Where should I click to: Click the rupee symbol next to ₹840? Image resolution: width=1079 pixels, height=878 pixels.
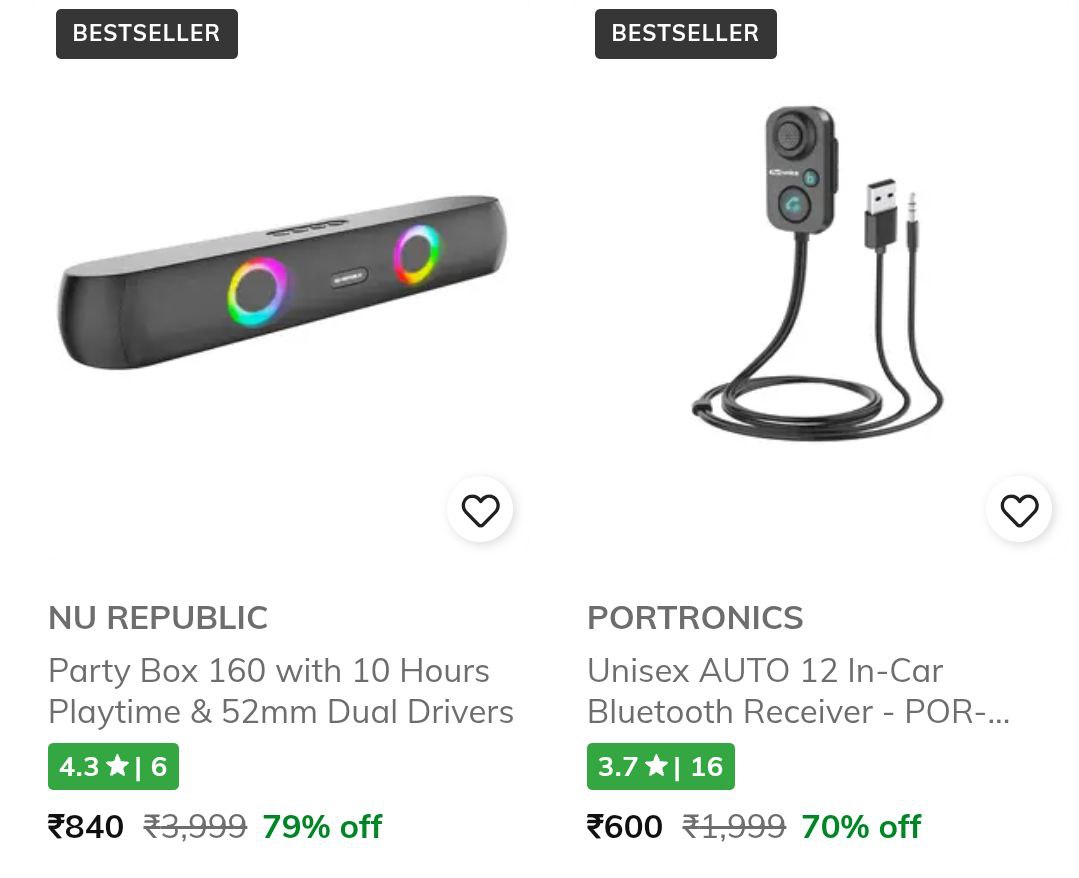coord(56,826)
